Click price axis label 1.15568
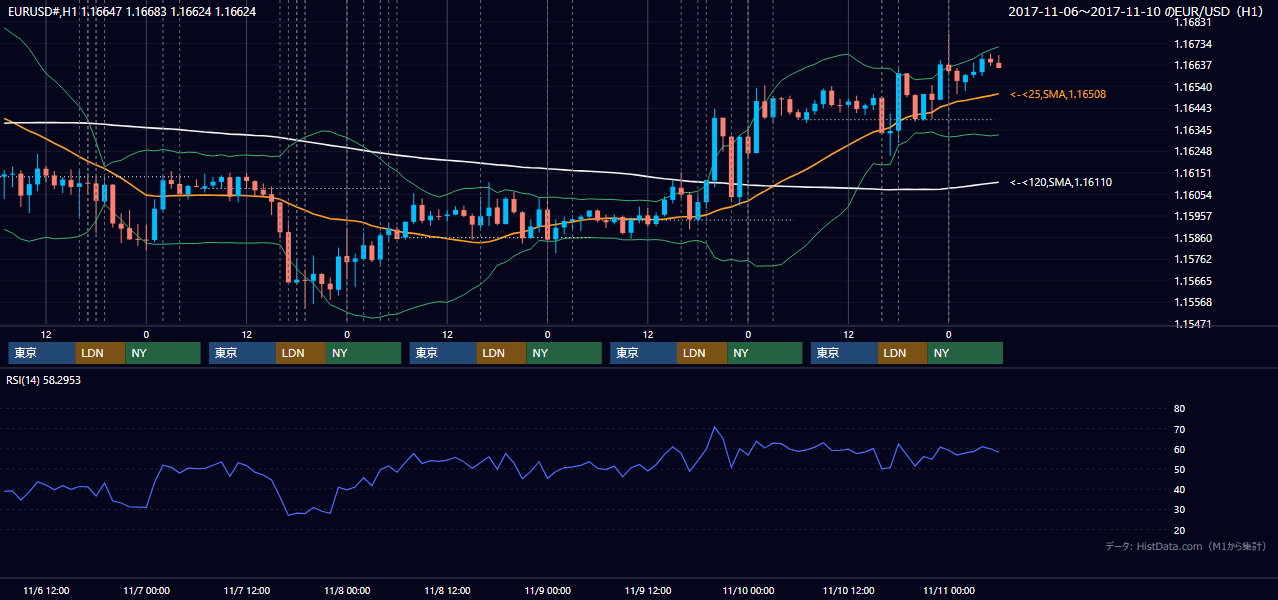The width and height of the screenshot is (1278, 600). coord(1193,302)
